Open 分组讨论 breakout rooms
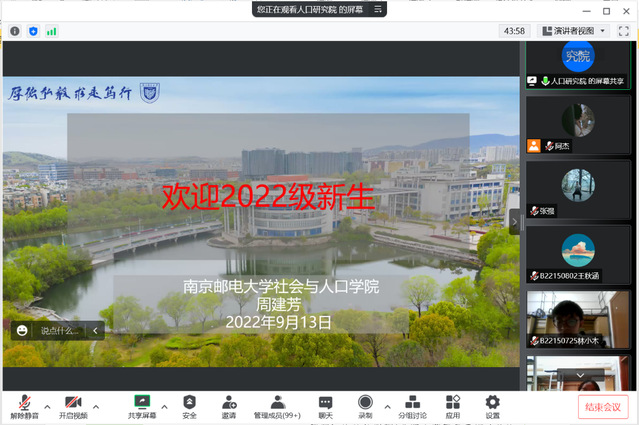This screenshot has width=639, height=425. tap(412, 406)
